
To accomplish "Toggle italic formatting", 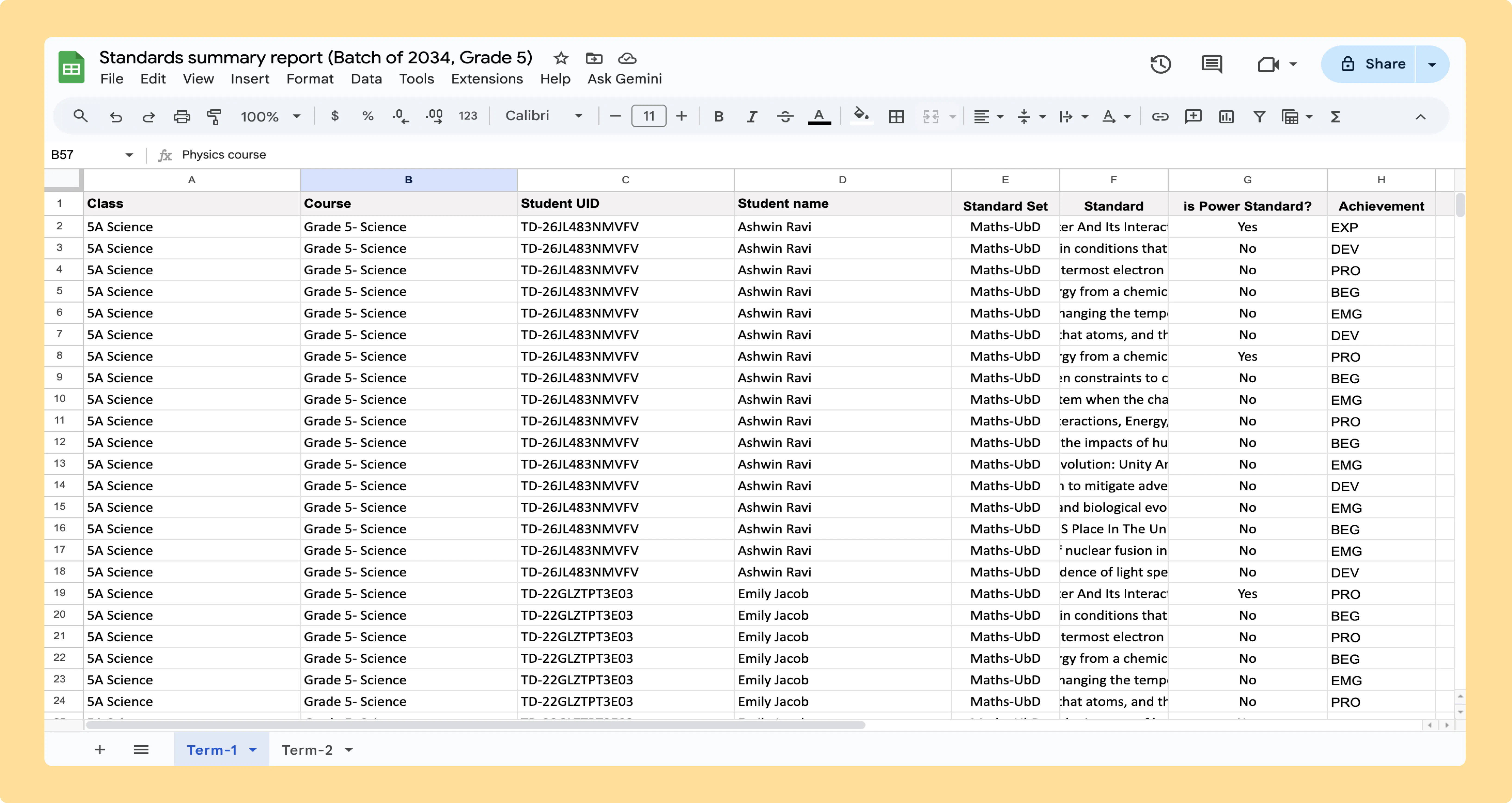I will click(x=752, y=116).
